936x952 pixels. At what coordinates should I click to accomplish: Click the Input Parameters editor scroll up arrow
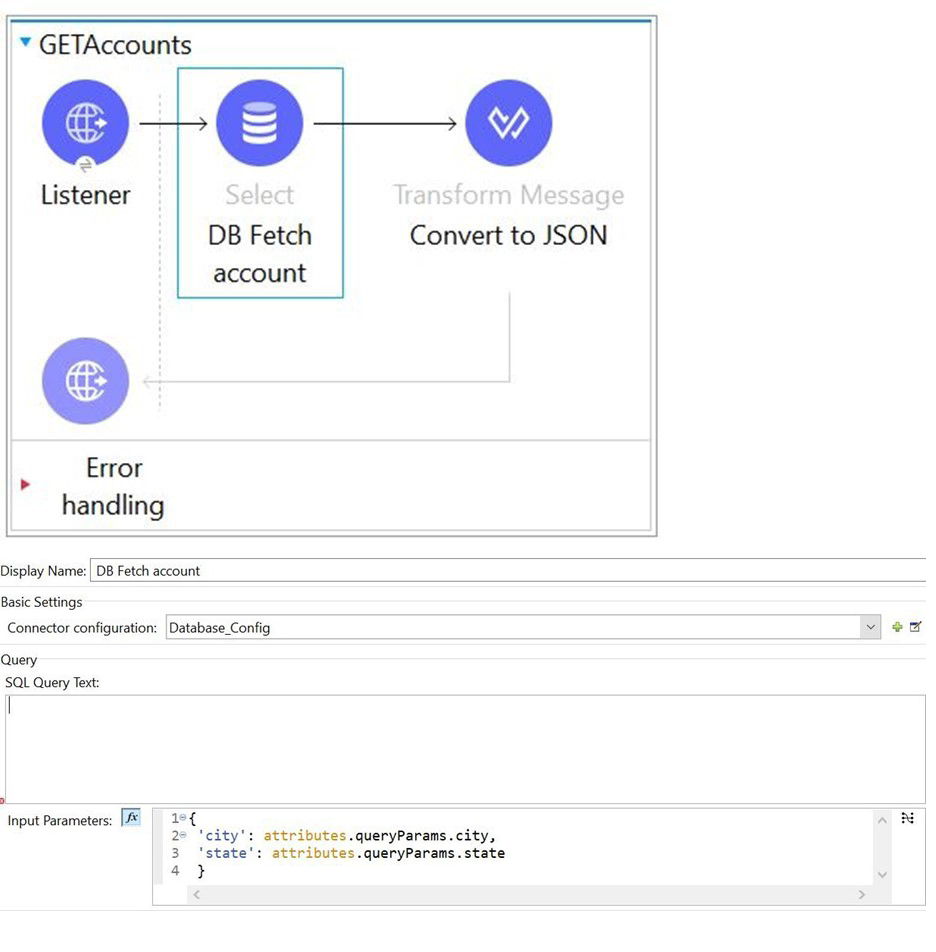[882, 820]
